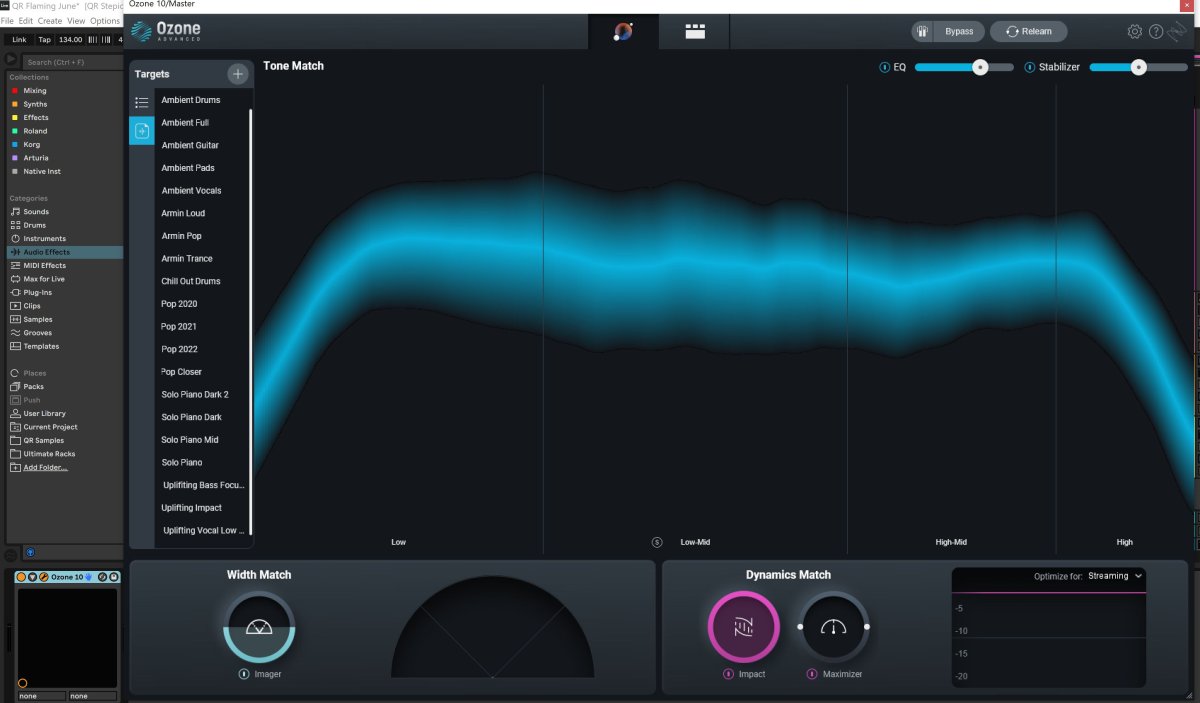Open the second none dropdown under device
This screenshot has height=703, width=1200.
click(x=92, y=696)
